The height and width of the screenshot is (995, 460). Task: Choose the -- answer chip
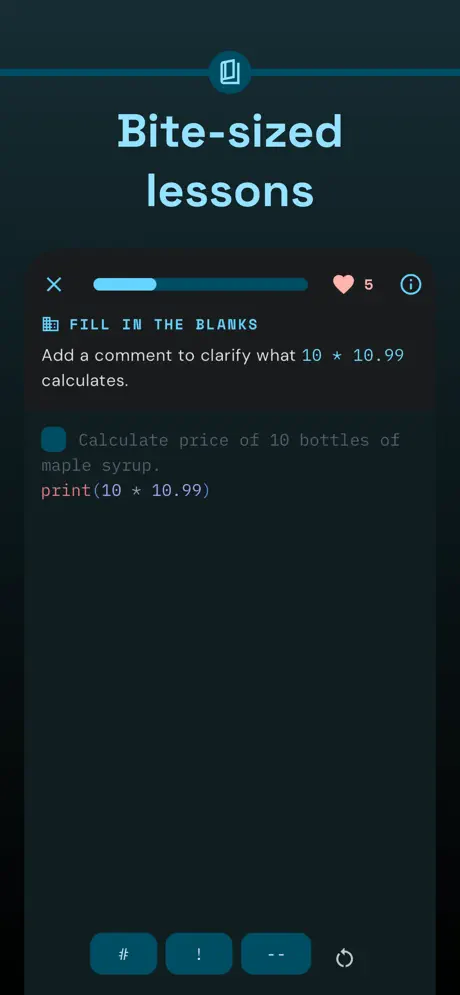click(x=276, y=953)
